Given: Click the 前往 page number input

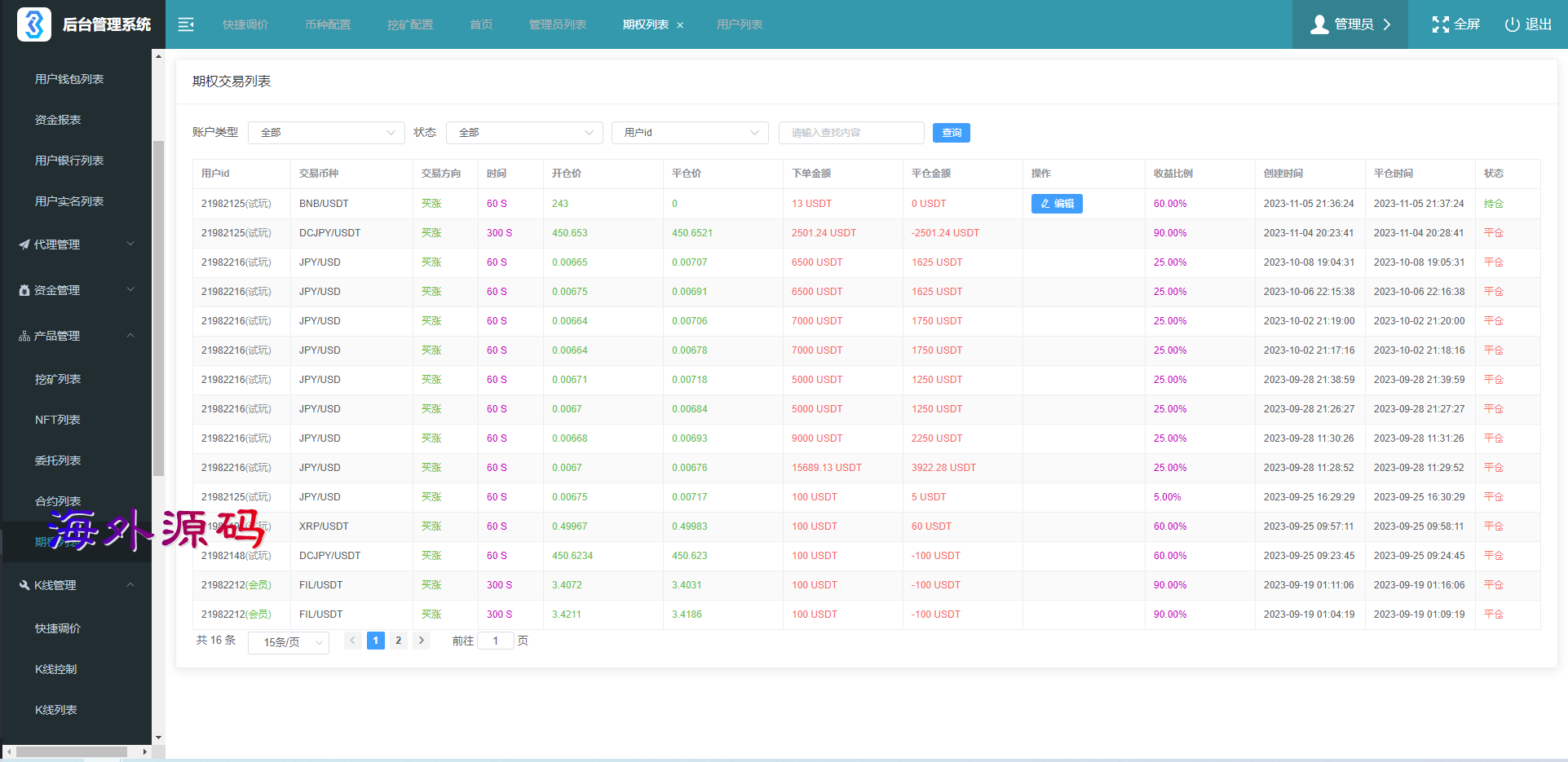Looking at the screenshot, I should pyautogui.click(x=496, y=641).
